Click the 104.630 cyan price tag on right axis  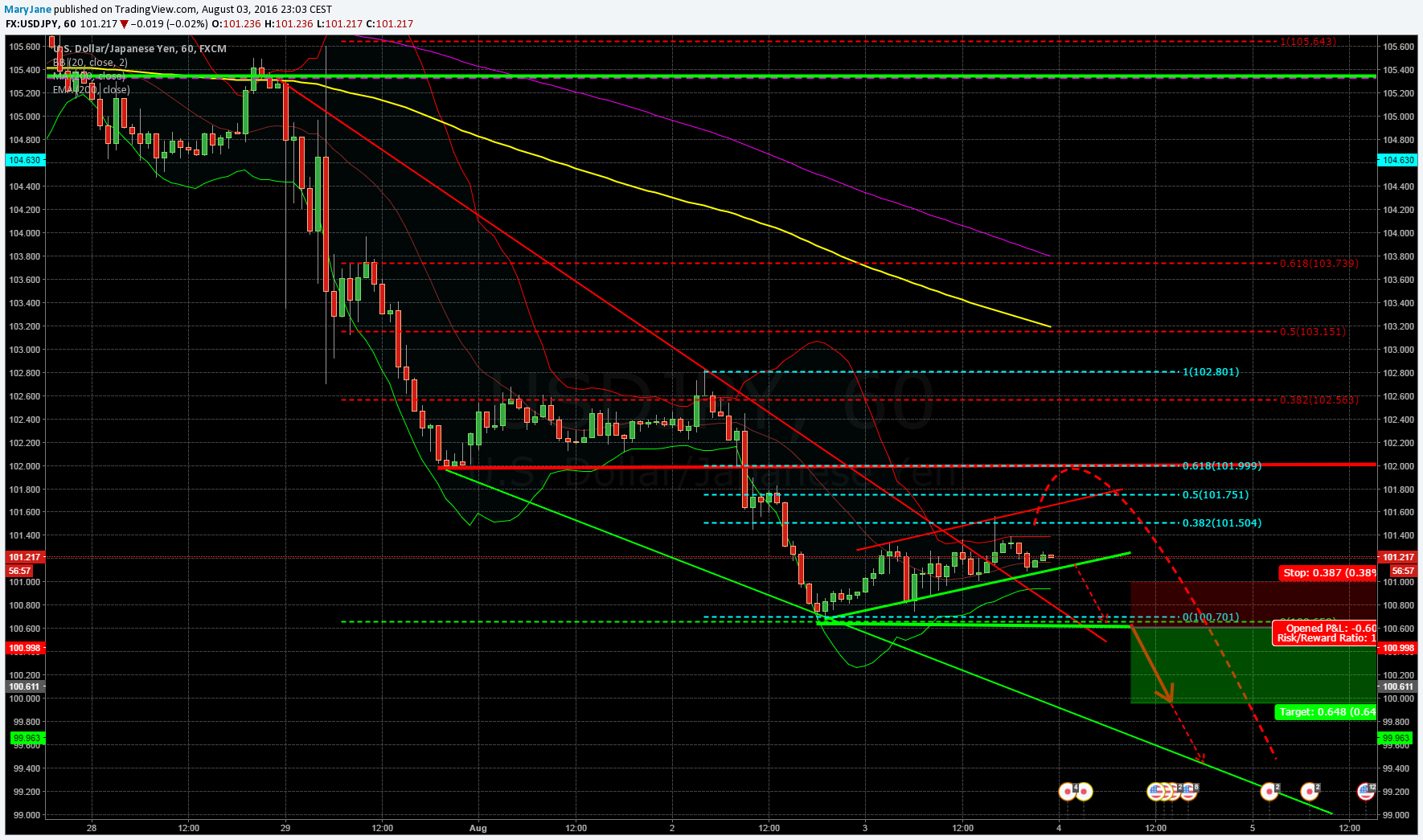pyautogui.click(x=1397, y=161)
